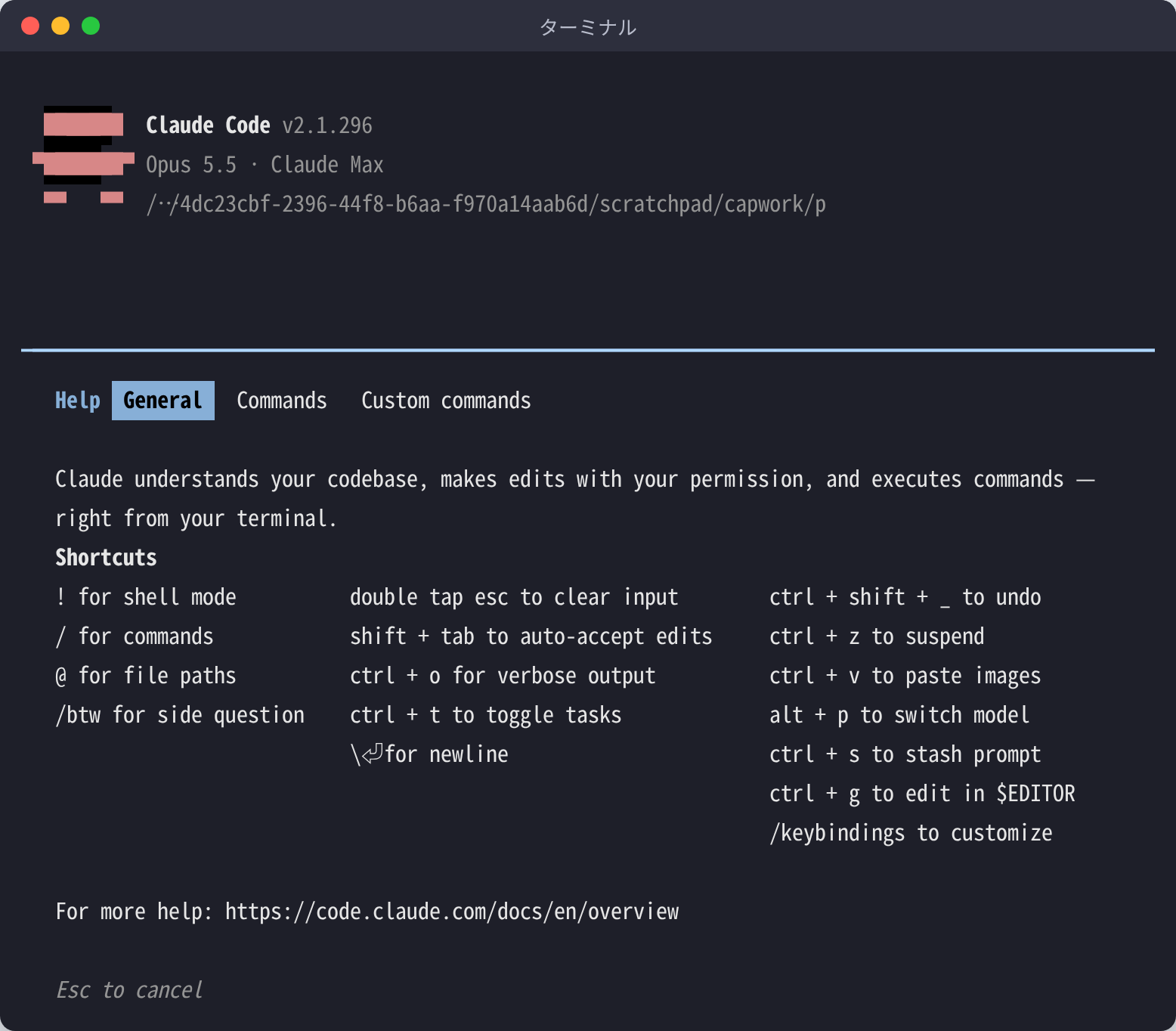Click '/keybindings to customize'
Image resolution: width=1176 pixels, height=1031 pixels.
pos(911,833)
